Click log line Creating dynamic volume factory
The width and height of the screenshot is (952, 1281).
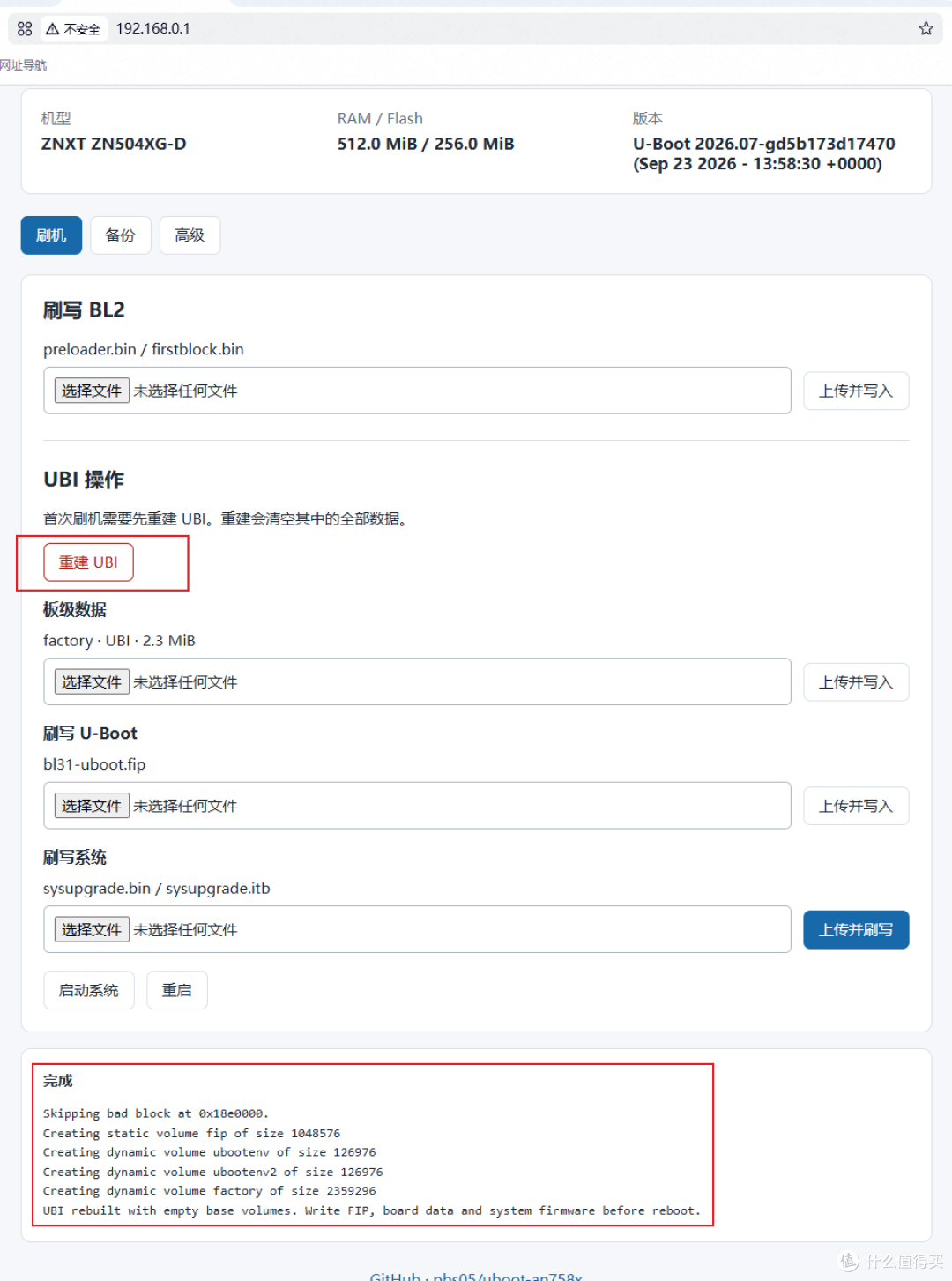coord(210,1191)
